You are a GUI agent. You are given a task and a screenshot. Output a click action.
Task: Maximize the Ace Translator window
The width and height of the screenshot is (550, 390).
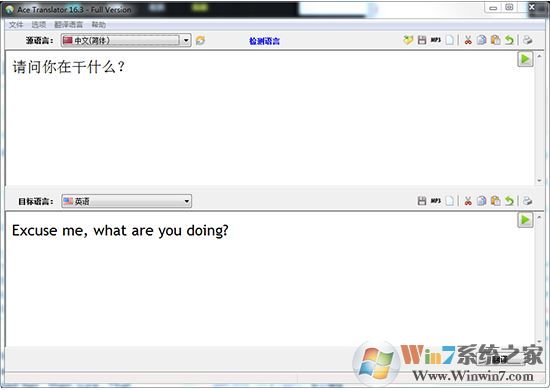509,7
